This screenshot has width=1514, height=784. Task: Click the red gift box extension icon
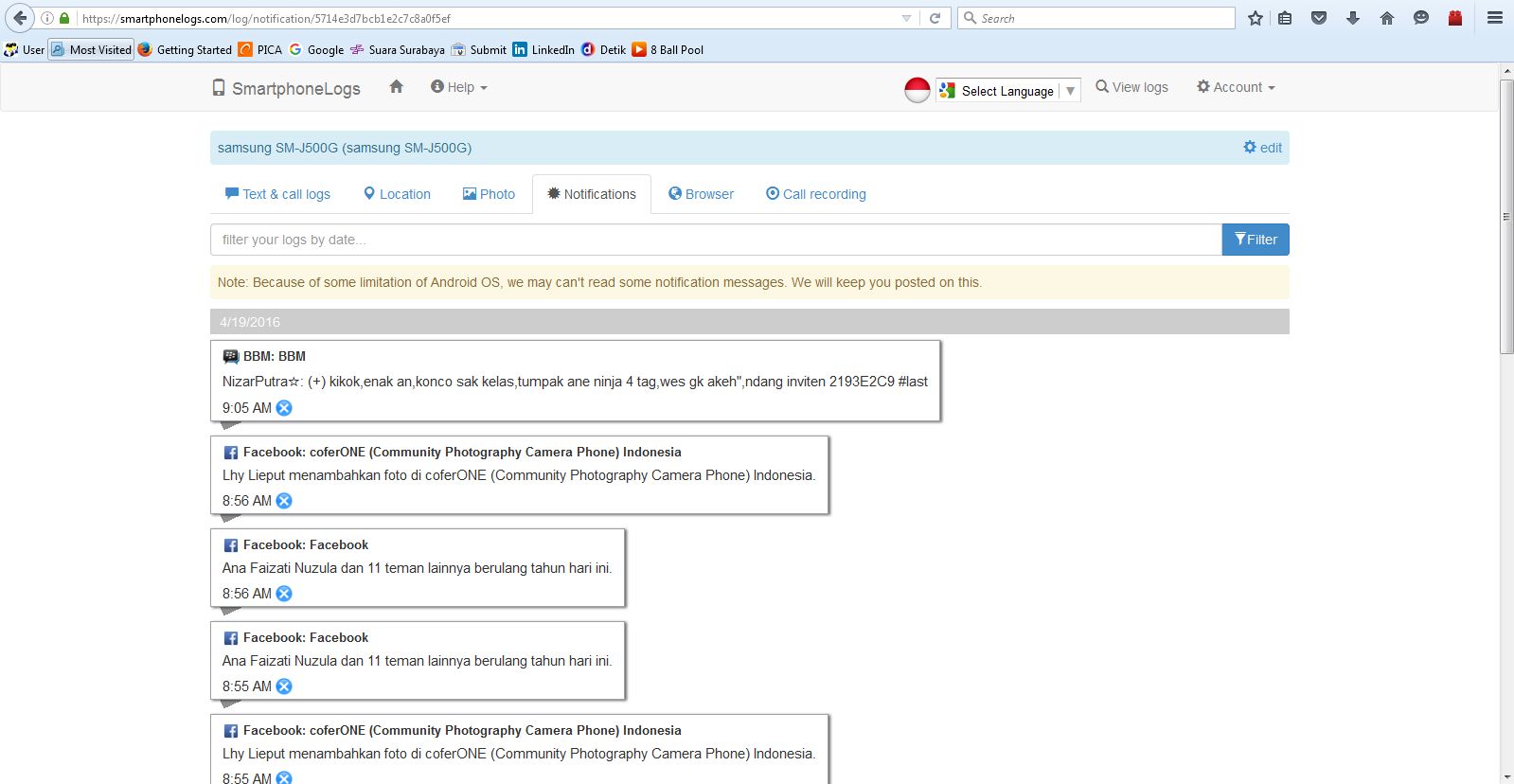pyautogui.click(x=1455, y=18)
